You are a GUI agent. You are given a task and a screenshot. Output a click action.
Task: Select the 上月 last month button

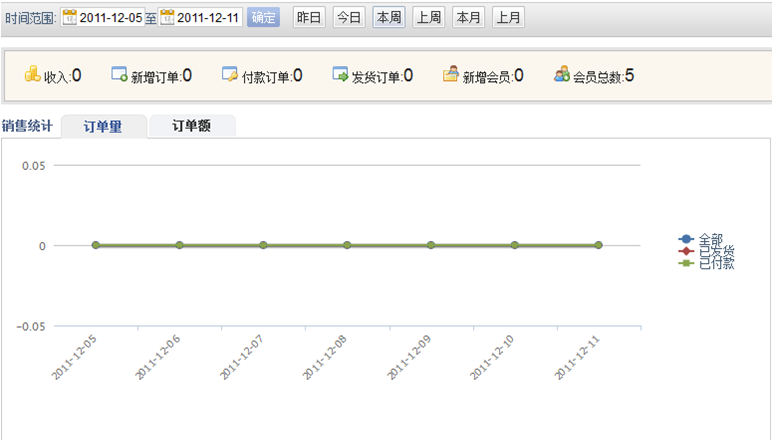coord(508,18)
